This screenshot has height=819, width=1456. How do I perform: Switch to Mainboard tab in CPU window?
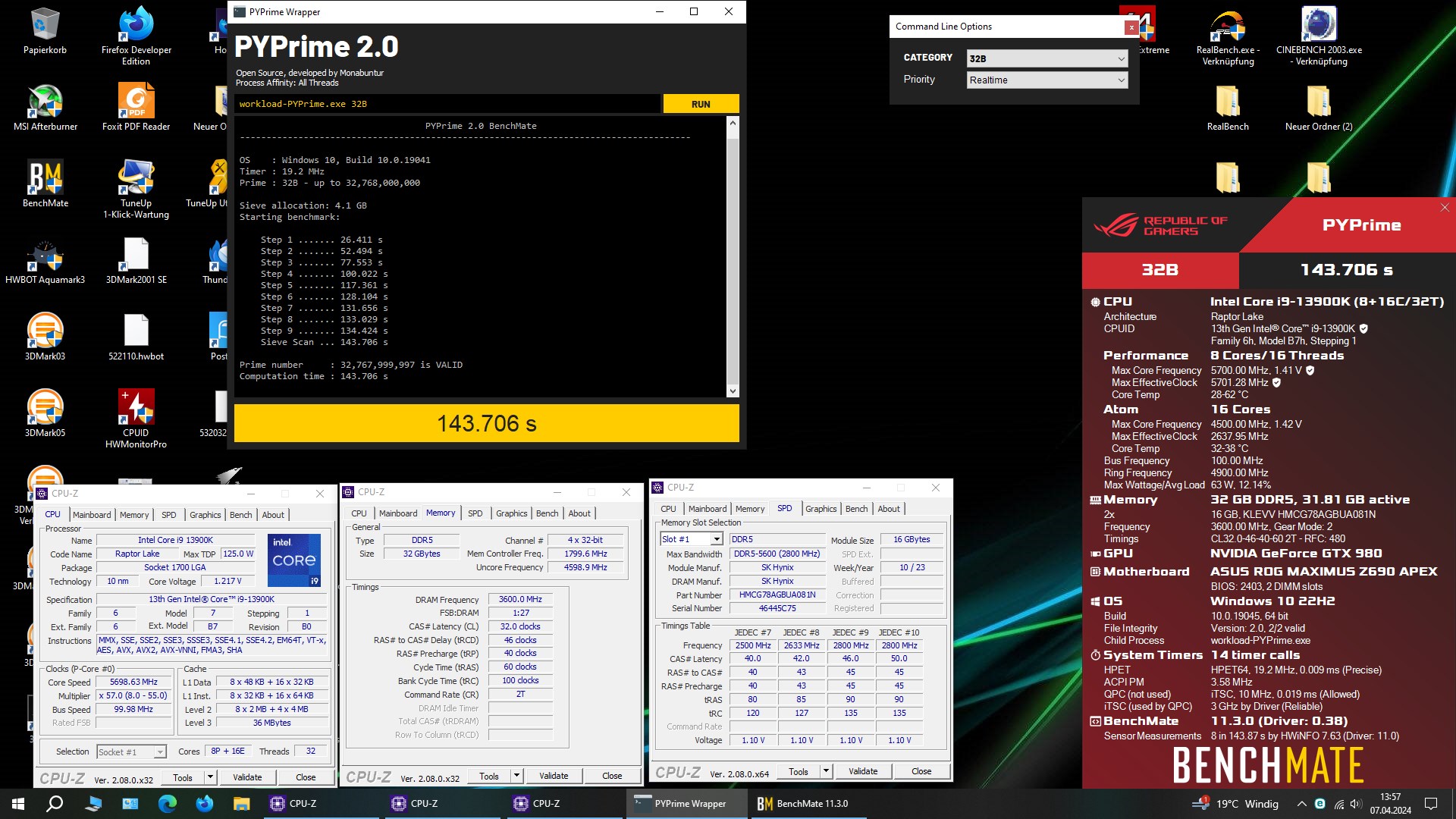92,514
